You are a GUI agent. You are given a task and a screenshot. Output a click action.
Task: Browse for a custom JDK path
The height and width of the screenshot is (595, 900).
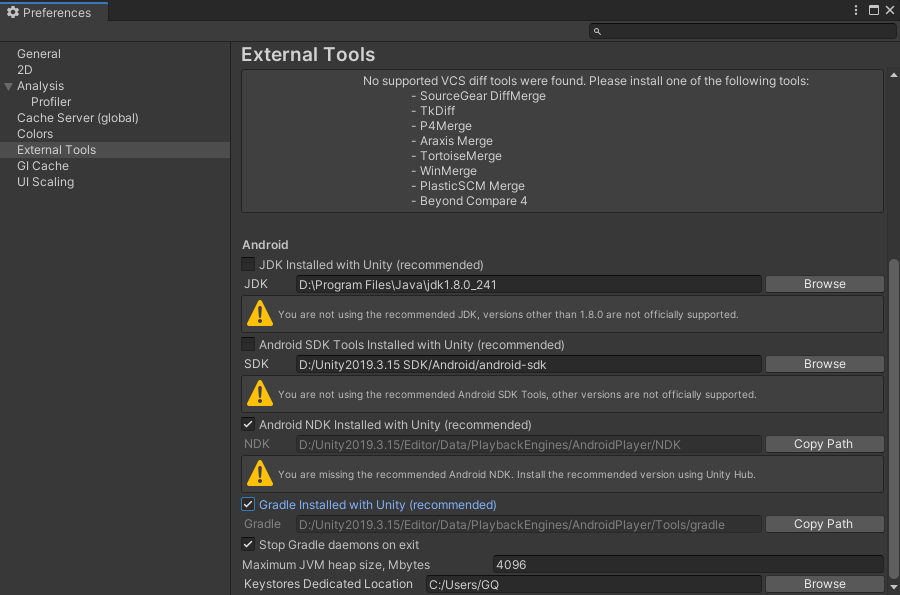click(823, 283)
